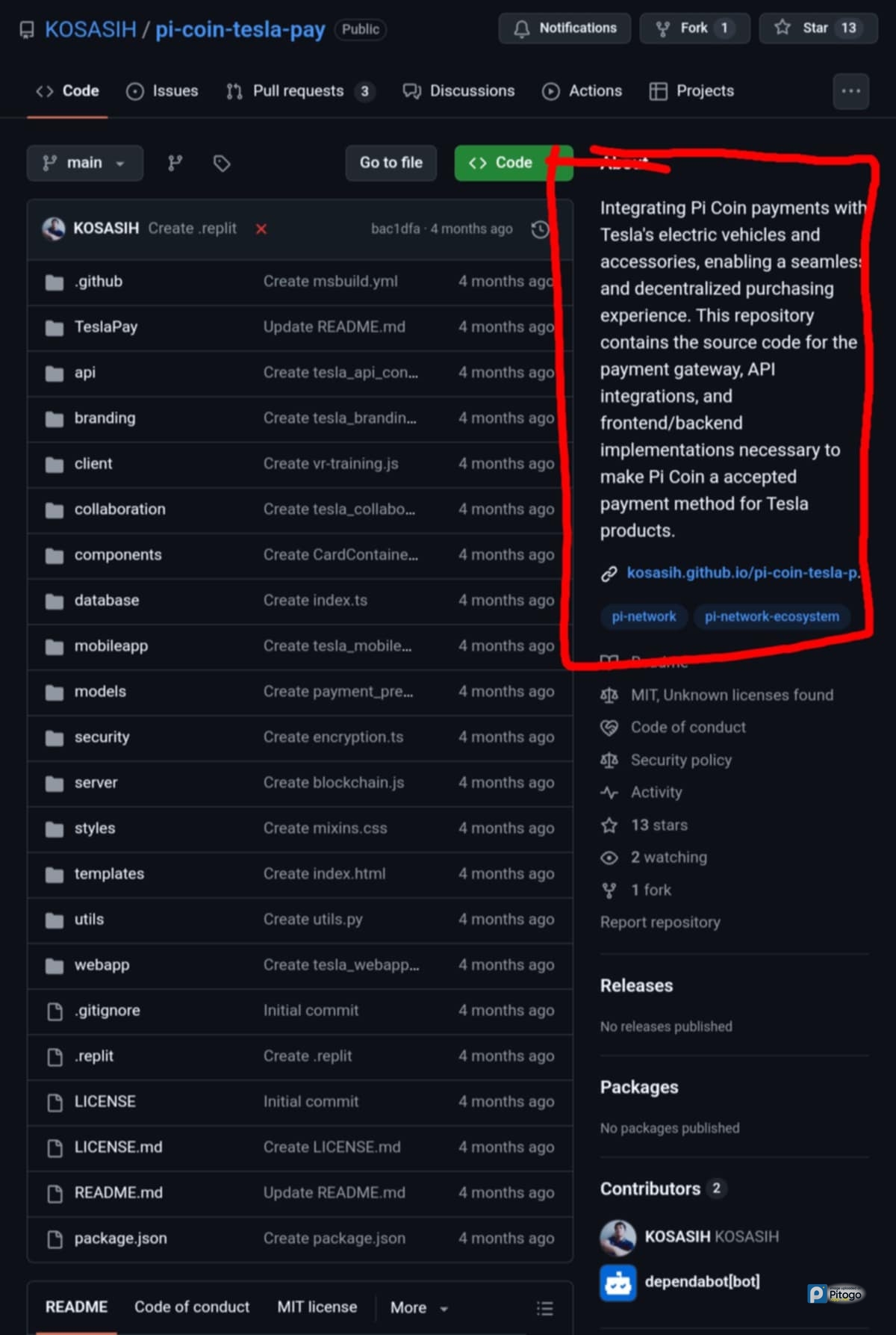The width and height of the screenshot is (896, 1335).
Task: Expand the More dropdown in README tabs
Action: [419, 1308]
